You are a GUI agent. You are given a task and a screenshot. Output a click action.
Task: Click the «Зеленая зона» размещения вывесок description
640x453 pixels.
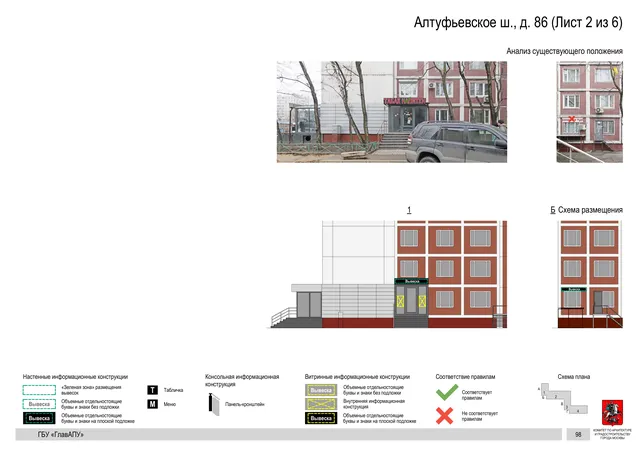[x=91, y=390]
